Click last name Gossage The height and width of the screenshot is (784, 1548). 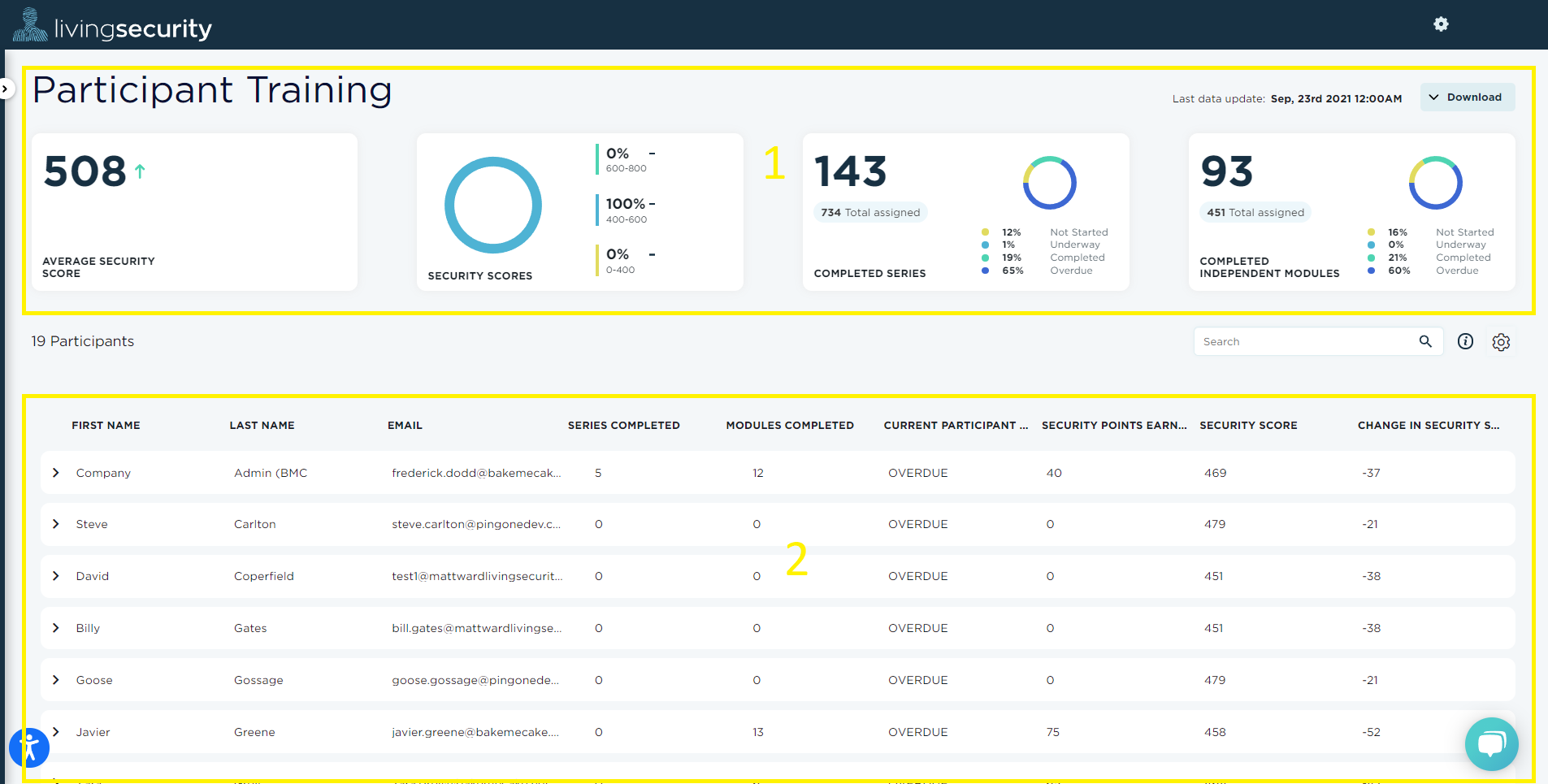[x=258, y=680]
